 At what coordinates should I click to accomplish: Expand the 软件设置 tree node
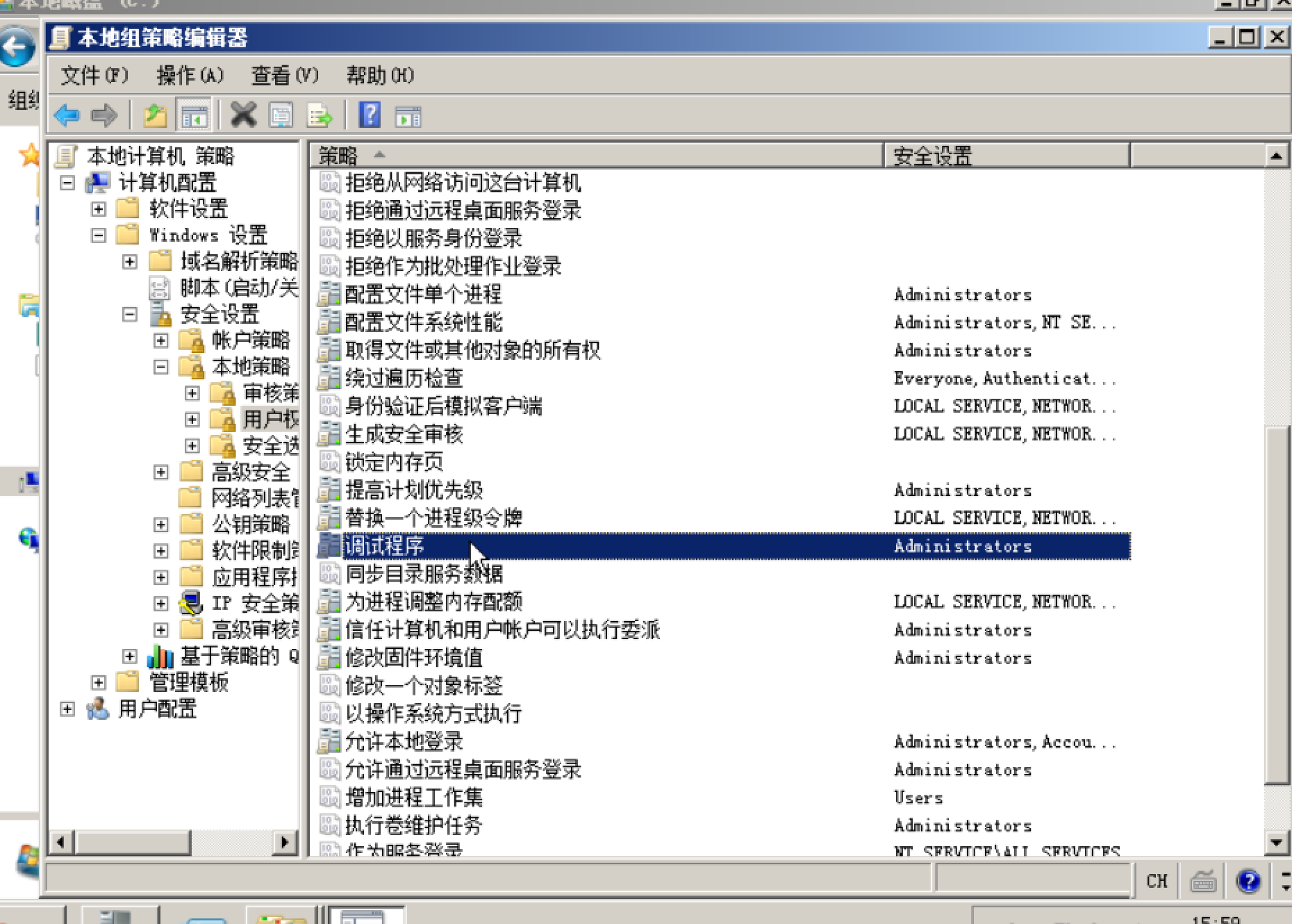point(99,209)
